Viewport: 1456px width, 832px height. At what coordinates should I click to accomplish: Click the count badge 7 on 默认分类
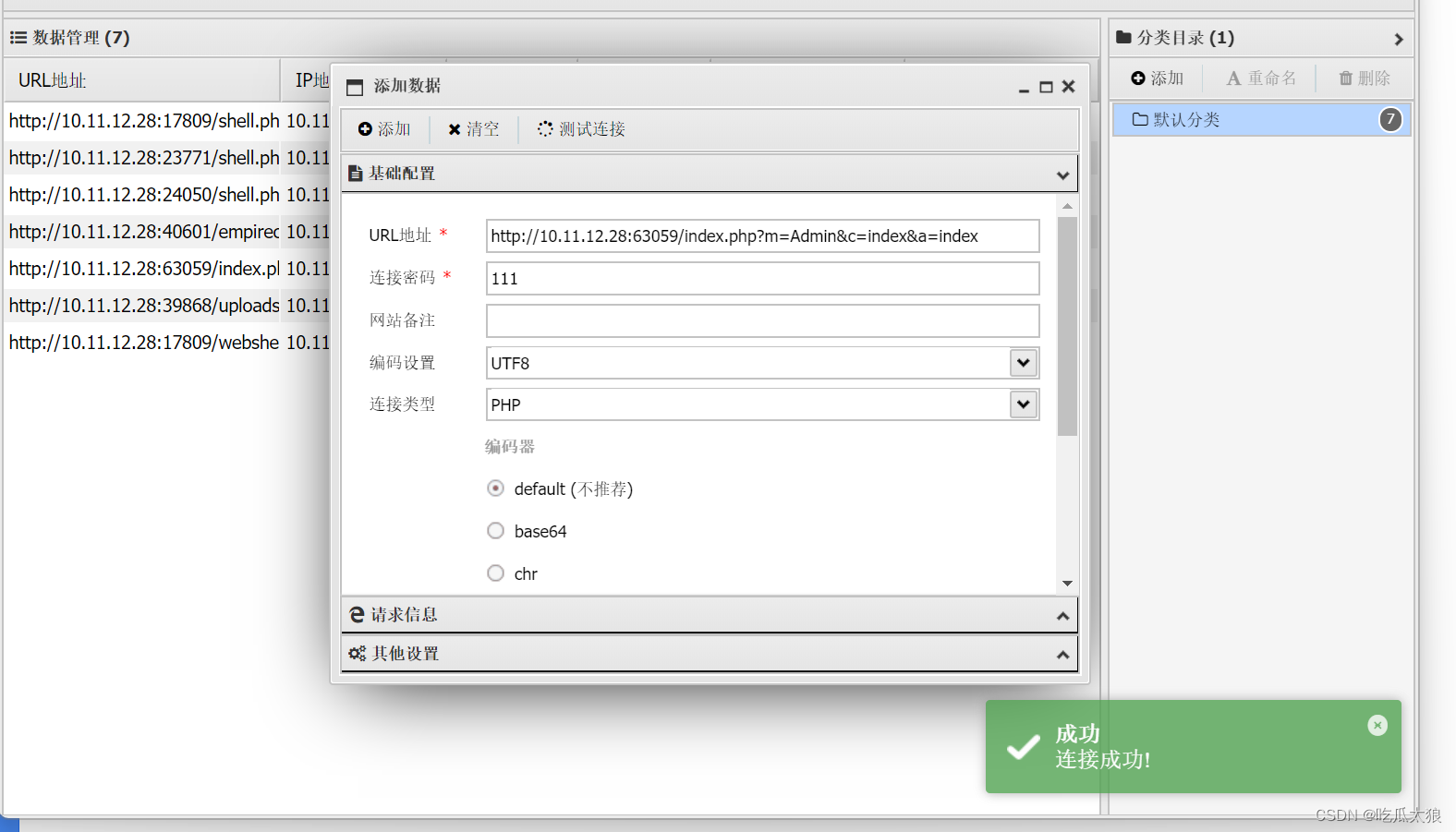point(1390,119)
